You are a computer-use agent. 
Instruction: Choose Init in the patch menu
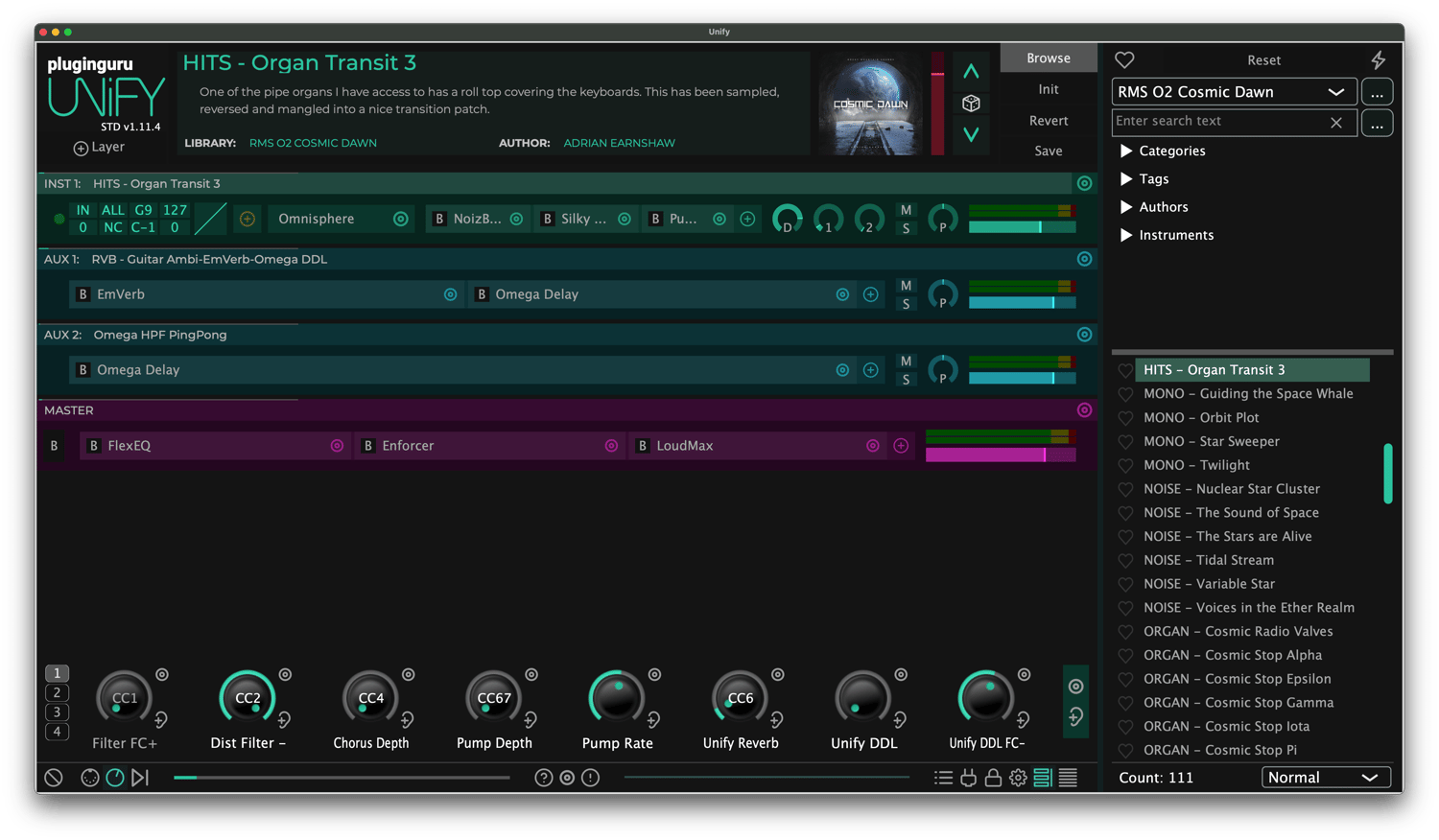(x=1049, y=89)
